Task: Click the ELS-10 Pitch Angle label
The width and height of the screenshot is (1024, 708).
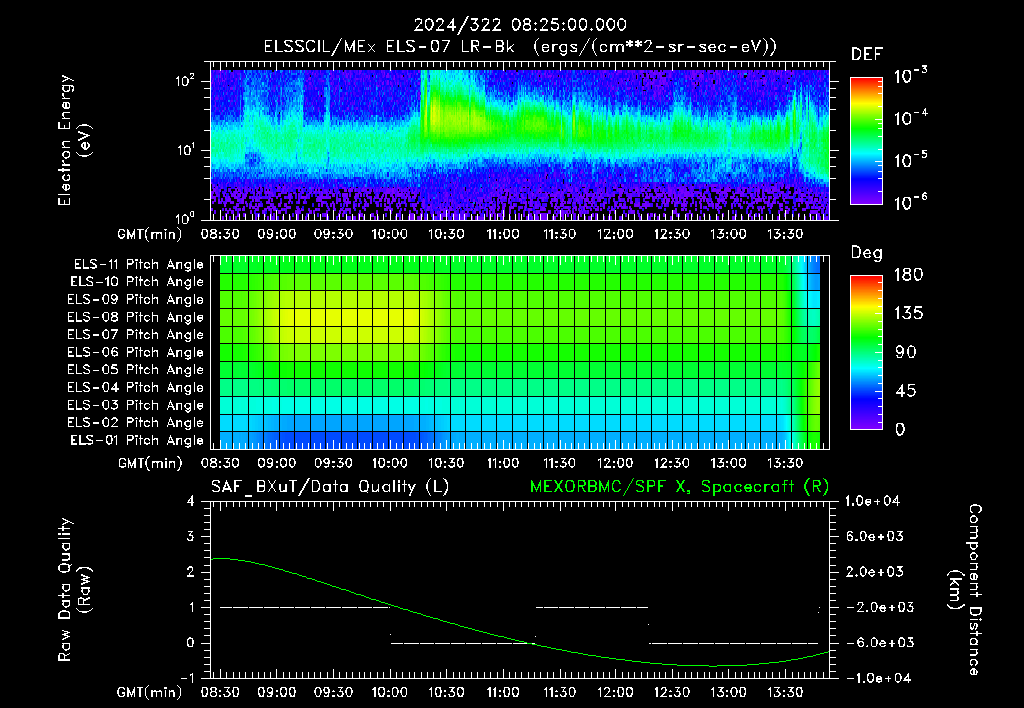Action: pos(137,282)
